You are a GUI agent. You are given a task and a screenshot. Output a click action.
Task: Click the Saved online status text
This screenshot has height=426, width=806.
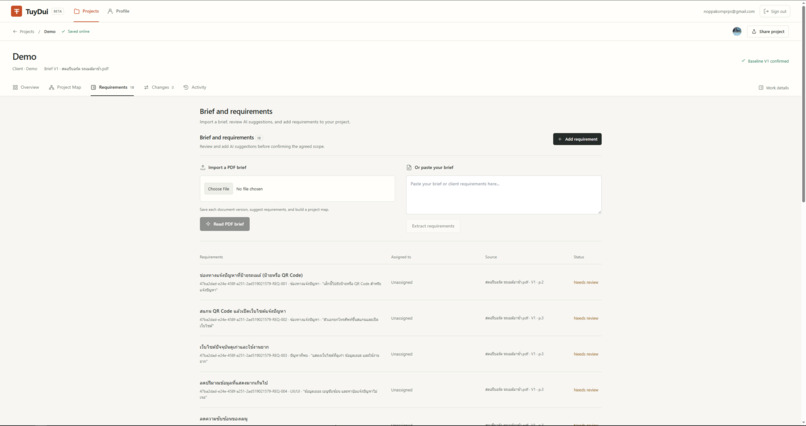coord(76,31)
